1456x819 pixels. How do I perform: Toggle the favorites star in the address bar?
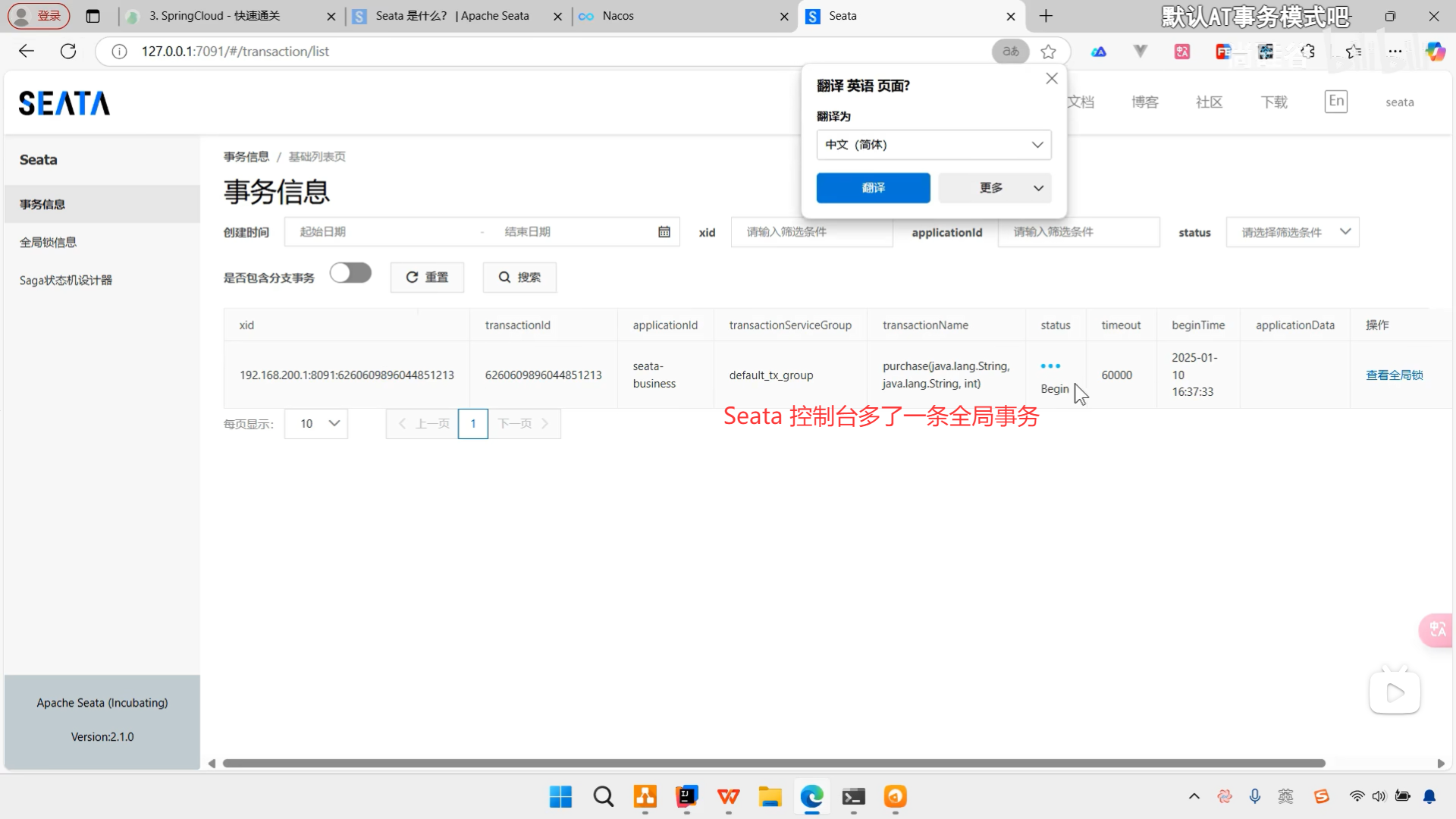(x=1049, y=51)
